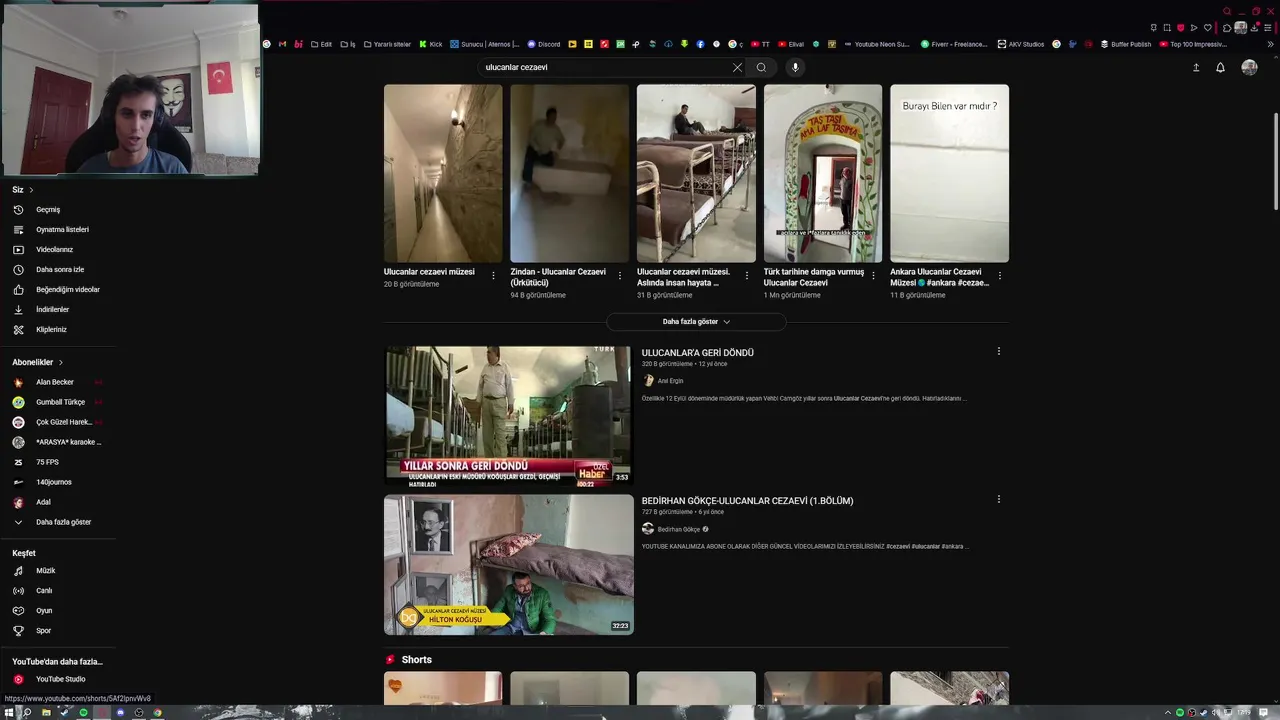1280x720 pixels.
Task: Open the Discord taskbar icon
Action: click(x=120, y=712)
